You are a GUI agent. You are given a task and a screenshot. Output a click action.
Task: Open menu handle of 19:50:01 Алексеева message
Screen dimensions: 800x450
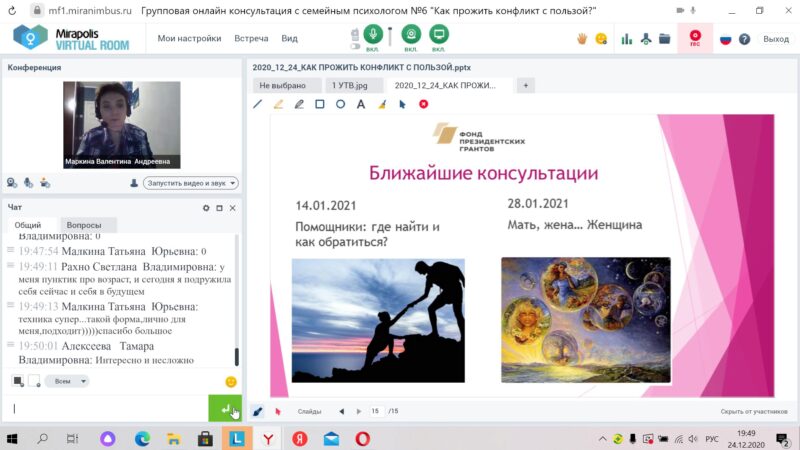10,344
